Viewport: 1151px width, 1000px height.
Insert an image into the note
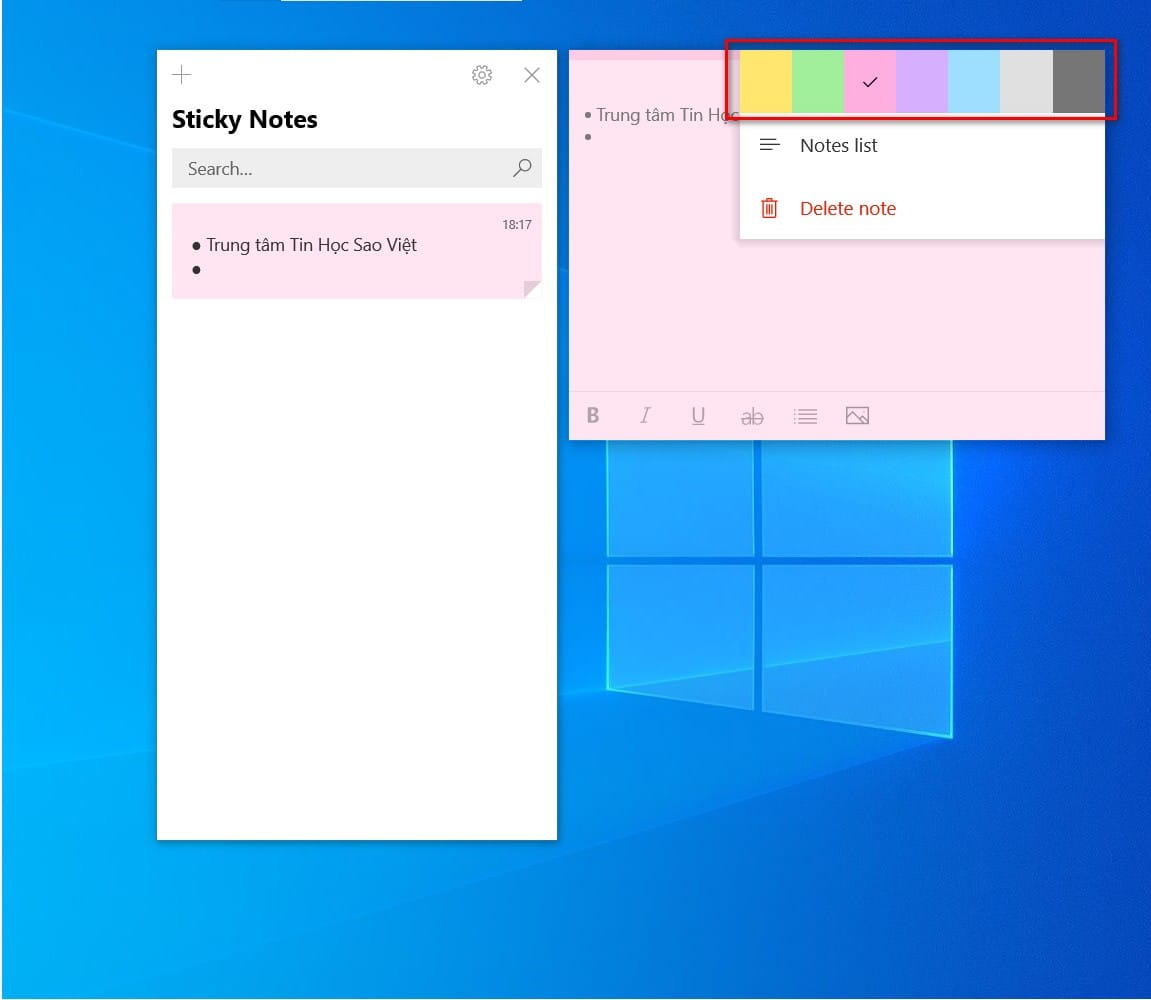(x=857, y=416)
